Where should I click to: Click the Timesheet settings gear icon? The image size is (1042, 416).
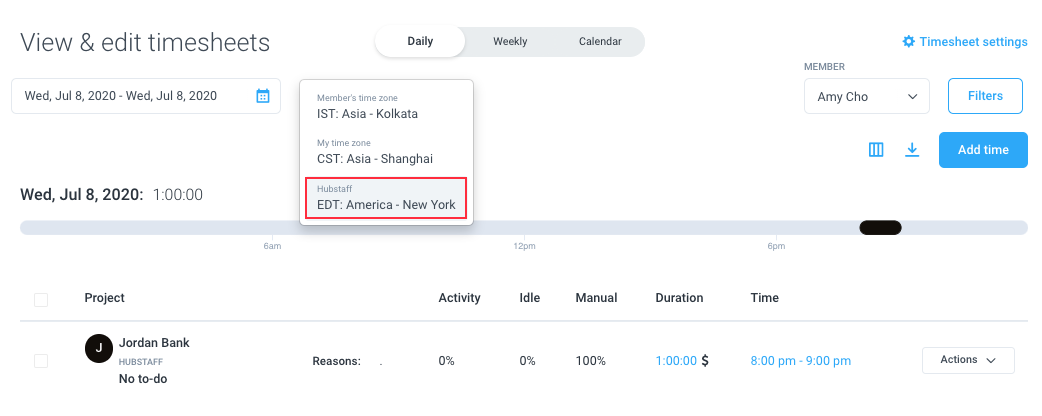tap(908, 42)
